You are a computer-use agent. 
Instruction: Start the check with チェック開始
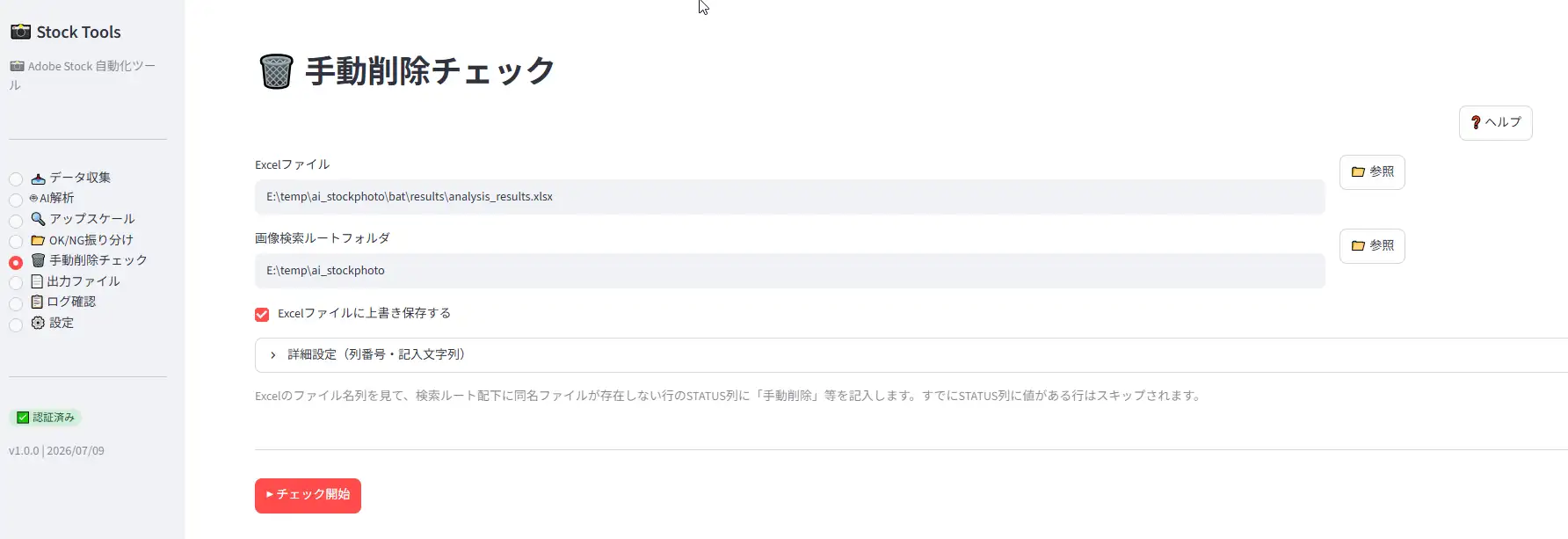(308, 495)
